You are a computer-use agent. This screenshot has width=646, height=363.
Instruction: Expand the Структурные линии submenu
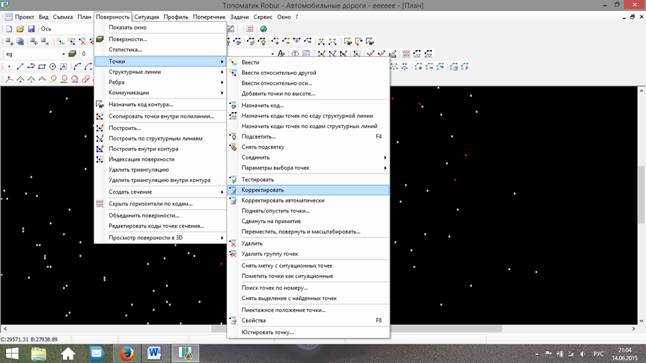[x=222, y=72]
